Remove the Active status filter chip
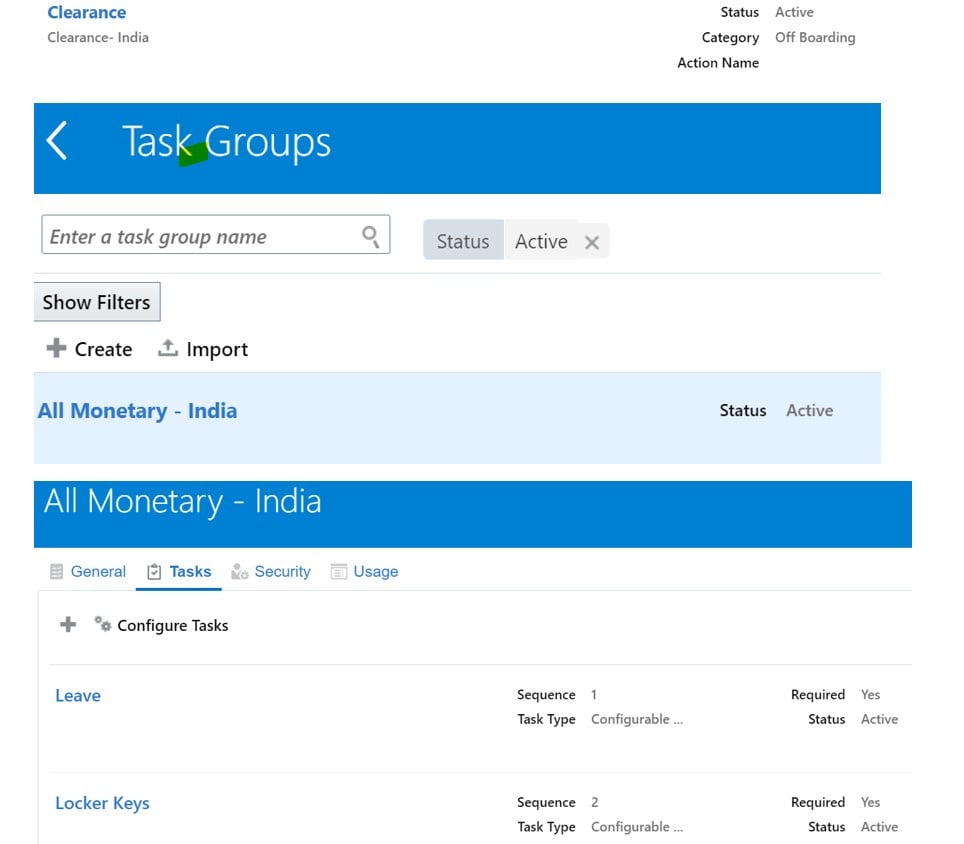 pyautogui.click(x=591, y=241)
